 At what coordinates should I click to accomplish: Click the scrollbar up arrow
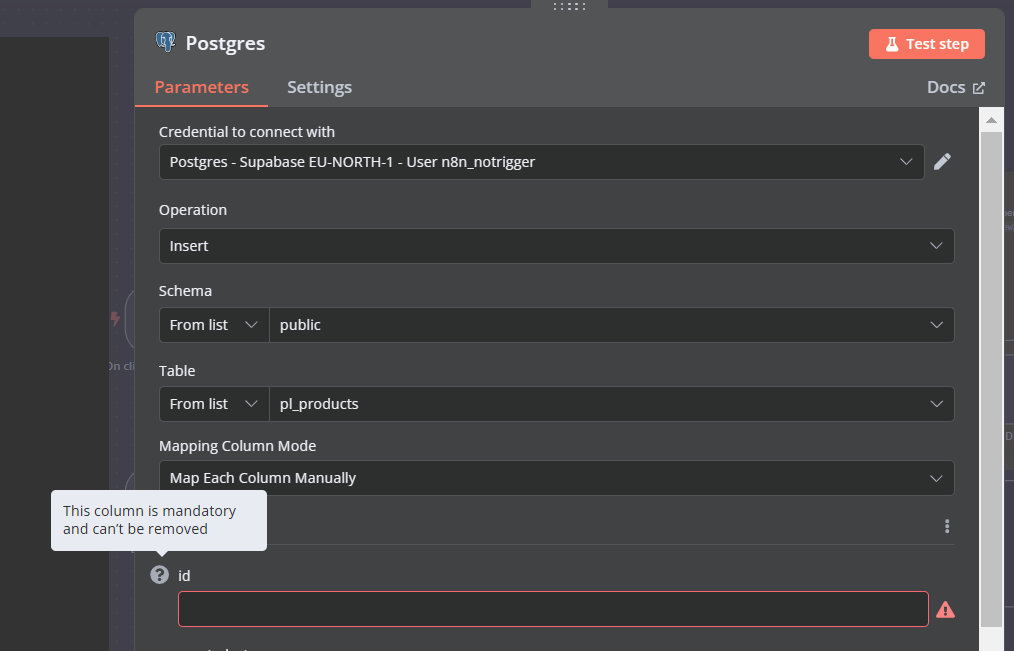pyautogui.click(x=991, y=120)
